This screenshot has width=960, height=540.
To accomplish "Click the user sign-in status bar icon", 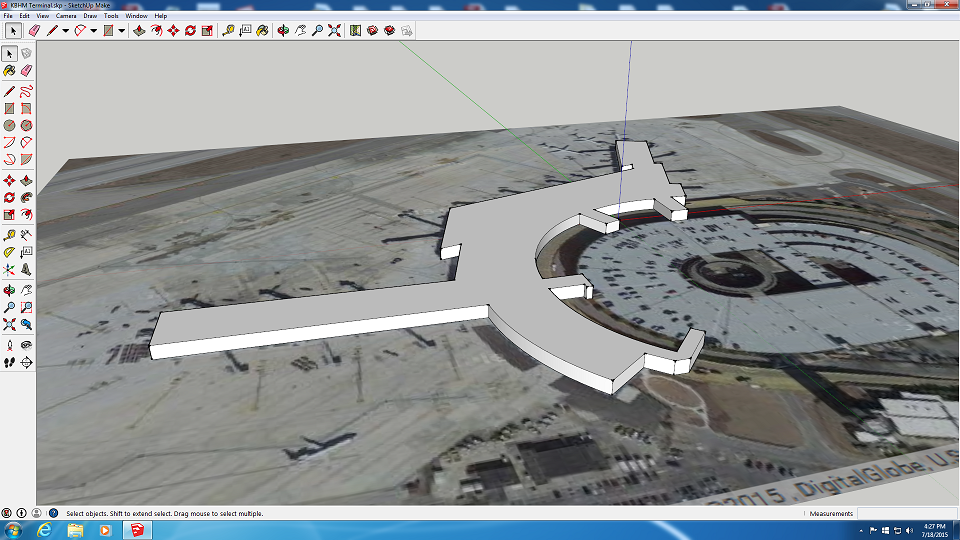I will click(37, 513).
